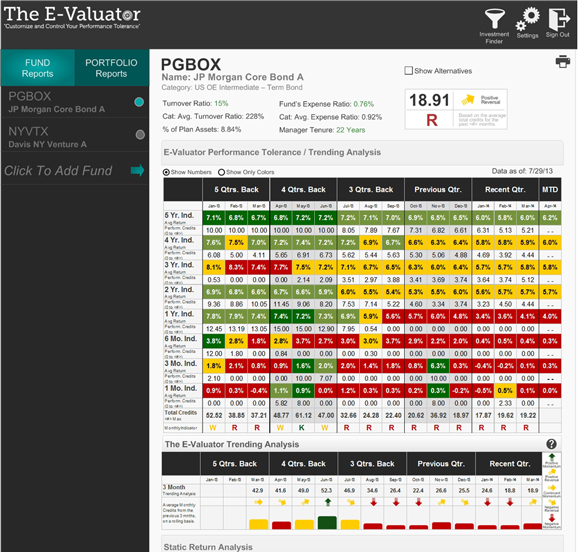
Task: Click the Data as of: 7/29/13 text
Action: [522, 171]
